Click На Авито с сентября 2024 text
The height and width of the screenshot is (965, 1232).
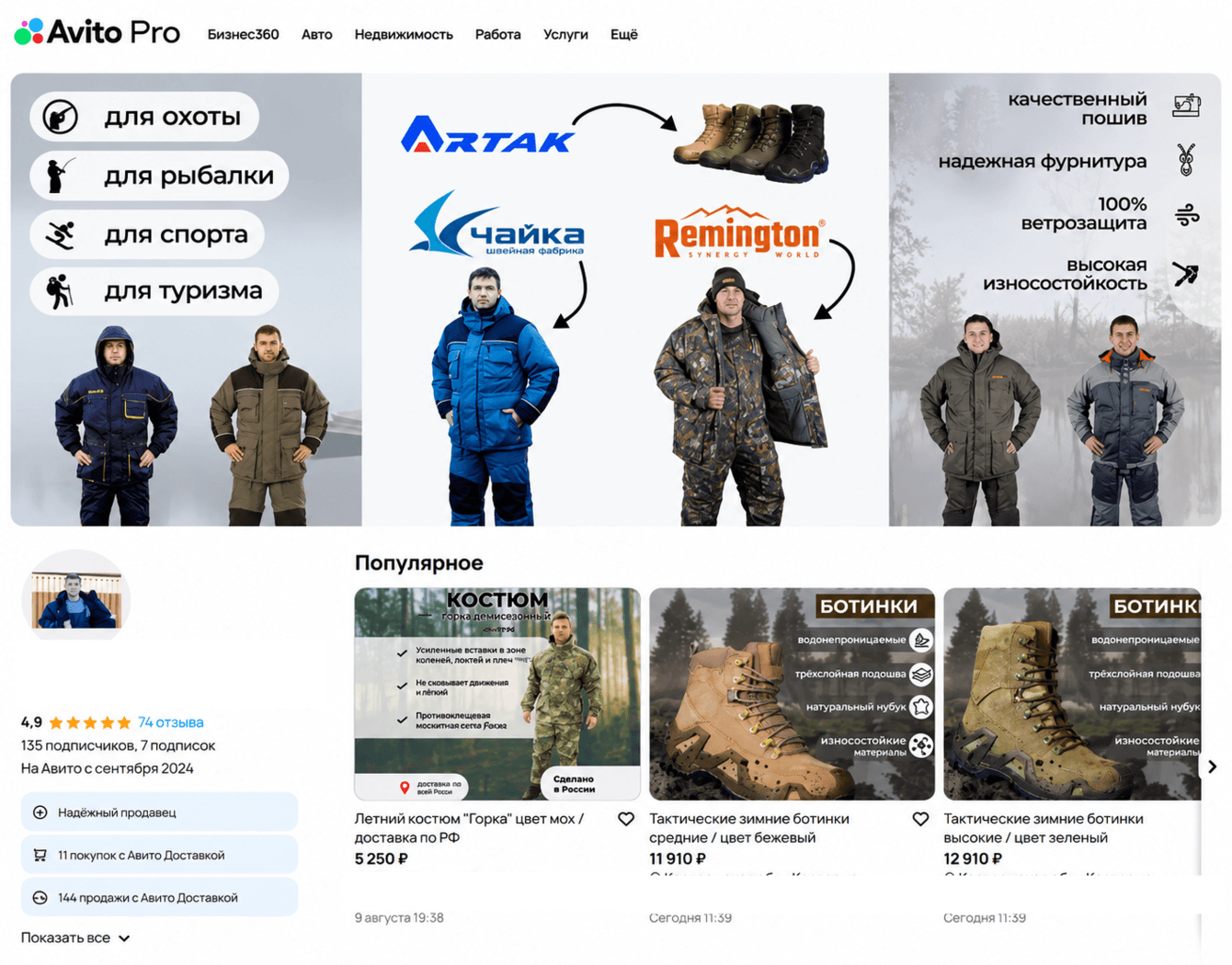click(108, 768)
